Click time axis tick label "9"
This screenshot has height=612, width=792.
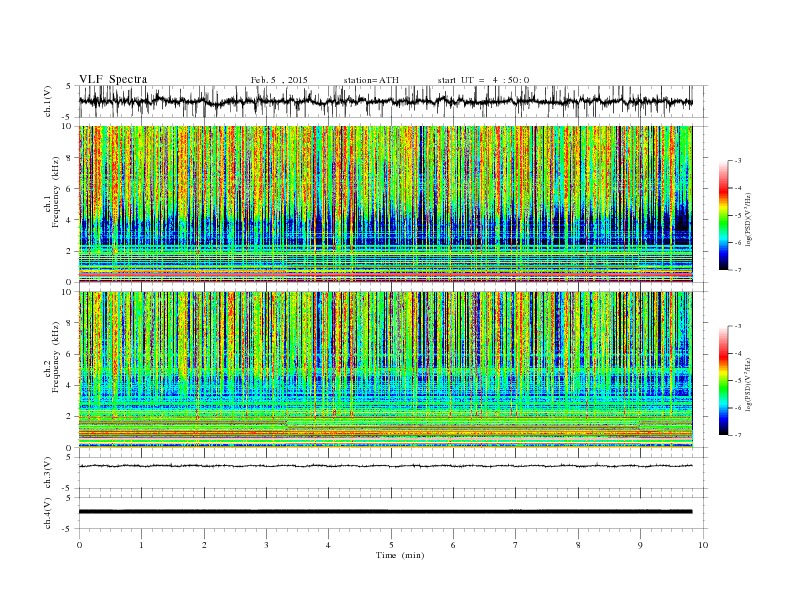point(640,545)
